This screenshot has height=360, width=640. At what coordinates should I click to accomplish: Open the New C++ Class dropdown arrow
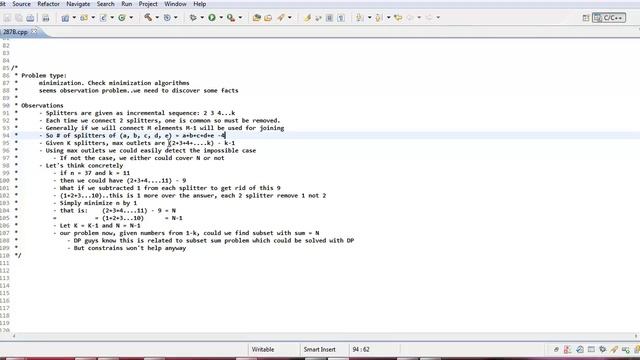(131, 18)
